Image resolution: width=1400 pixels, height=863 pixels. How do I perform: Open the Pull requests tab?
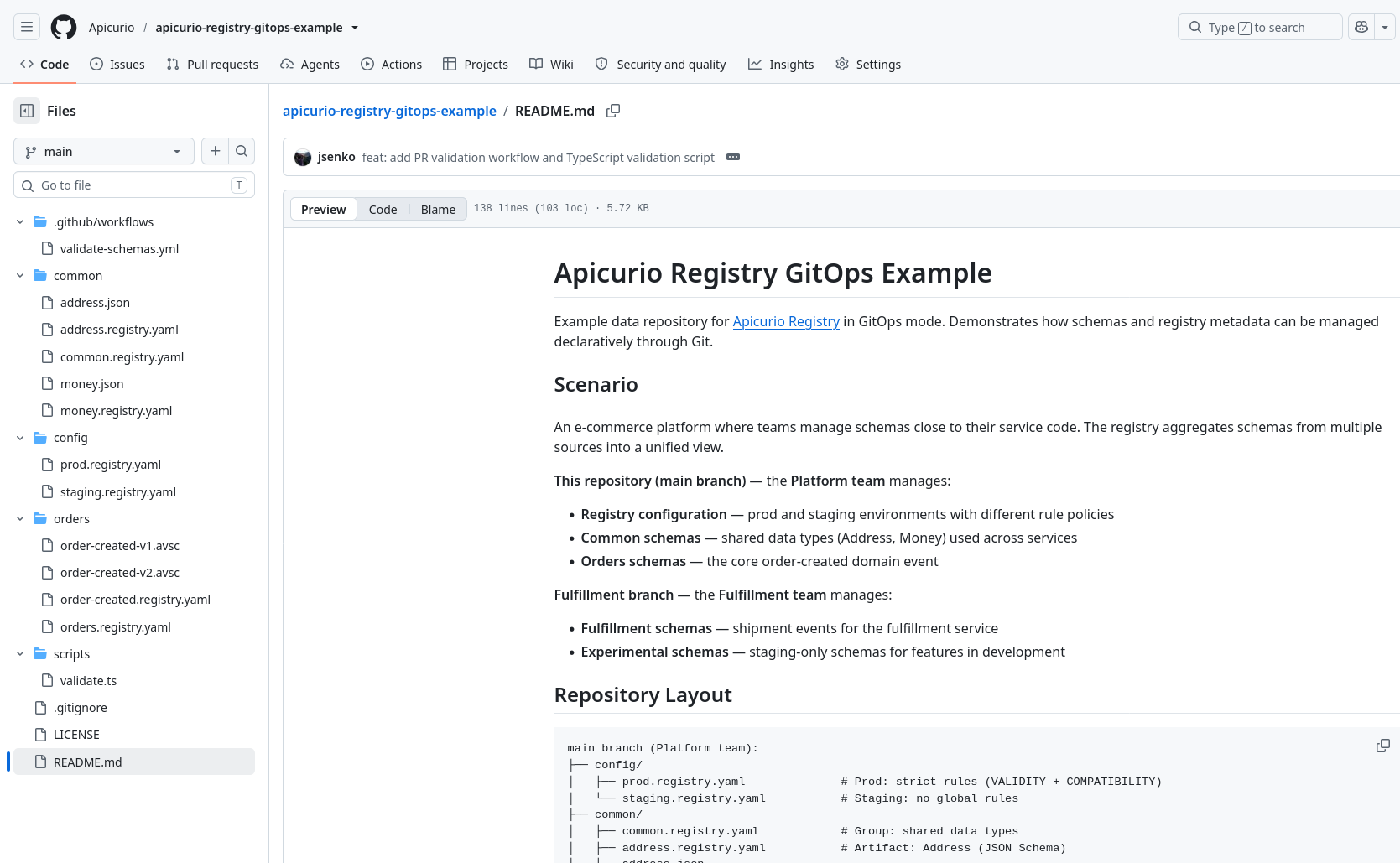[x=212, y=64]
